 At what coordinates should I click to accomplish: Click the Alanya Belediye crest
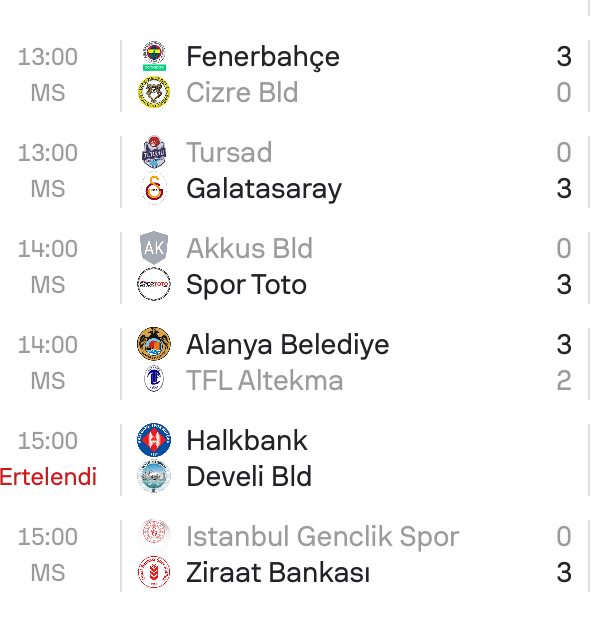click(x=154, y=344)
